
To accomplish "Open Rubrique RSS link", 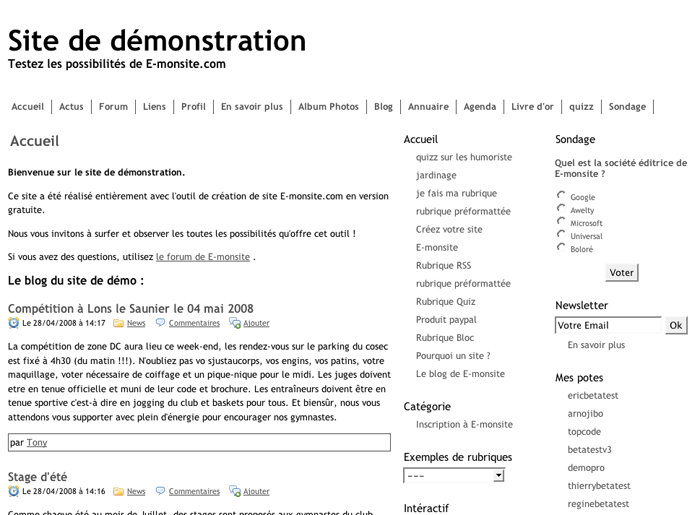I will [x=443, y=266].
